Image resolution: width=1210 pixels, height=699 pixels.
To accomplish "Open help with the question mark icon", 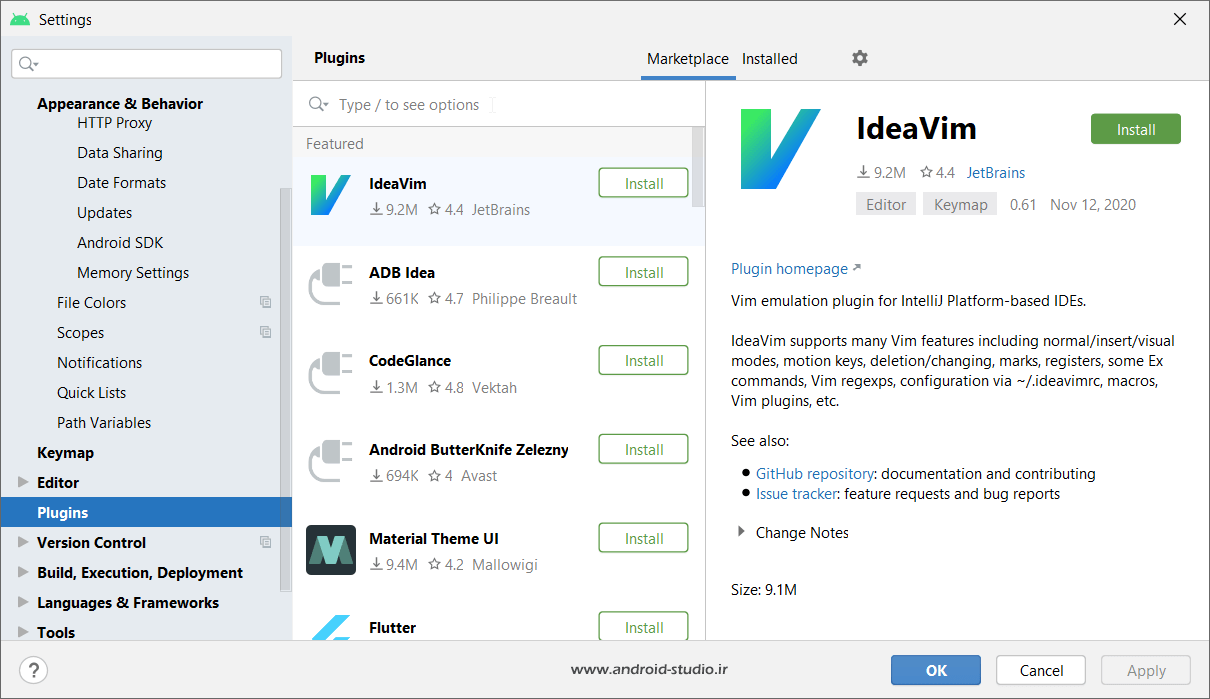I will coord(34,670).
